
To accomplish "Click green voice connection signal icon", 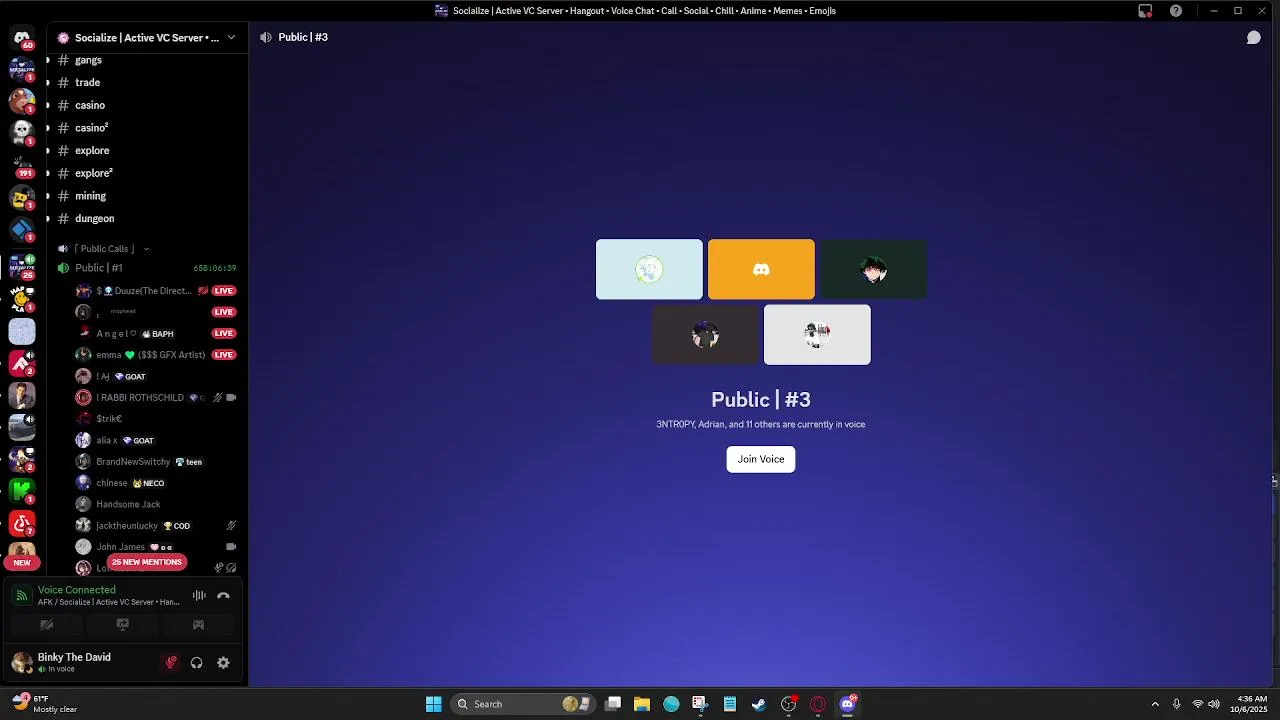I will 22,596.
